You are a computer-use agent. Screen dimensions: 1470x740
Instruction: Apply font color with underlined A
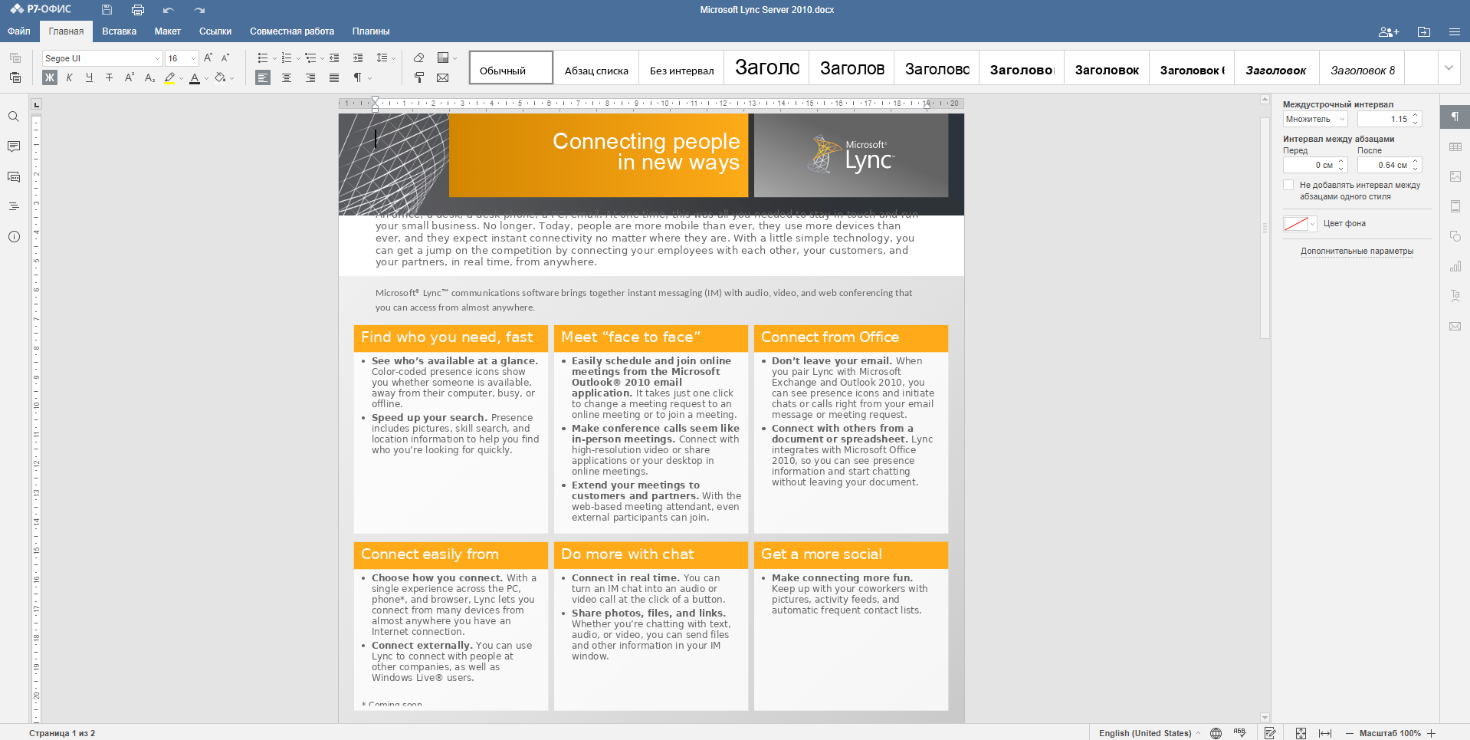coord(194,77)
